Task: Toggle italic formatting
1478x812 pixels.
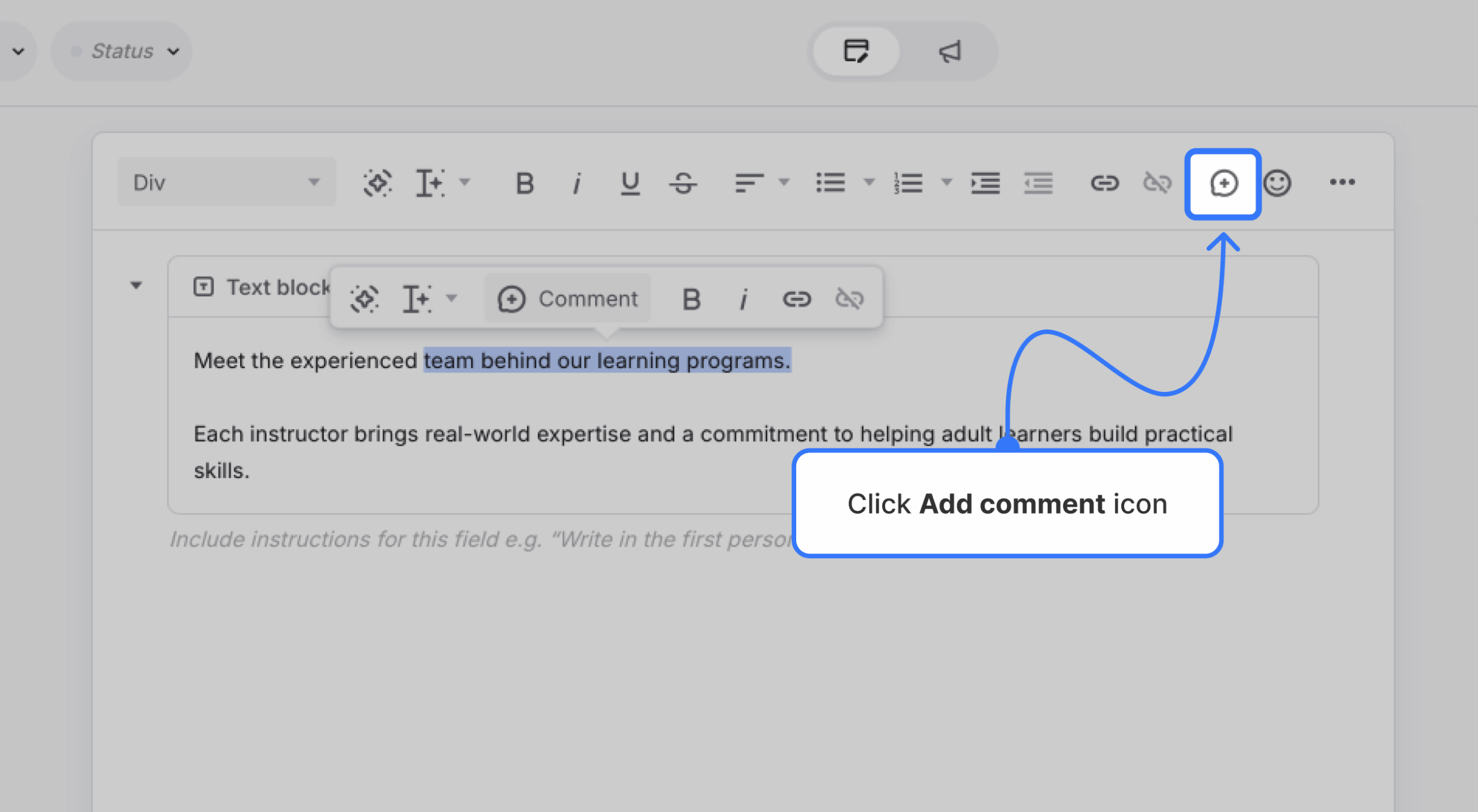Action: tap(577, 184)
